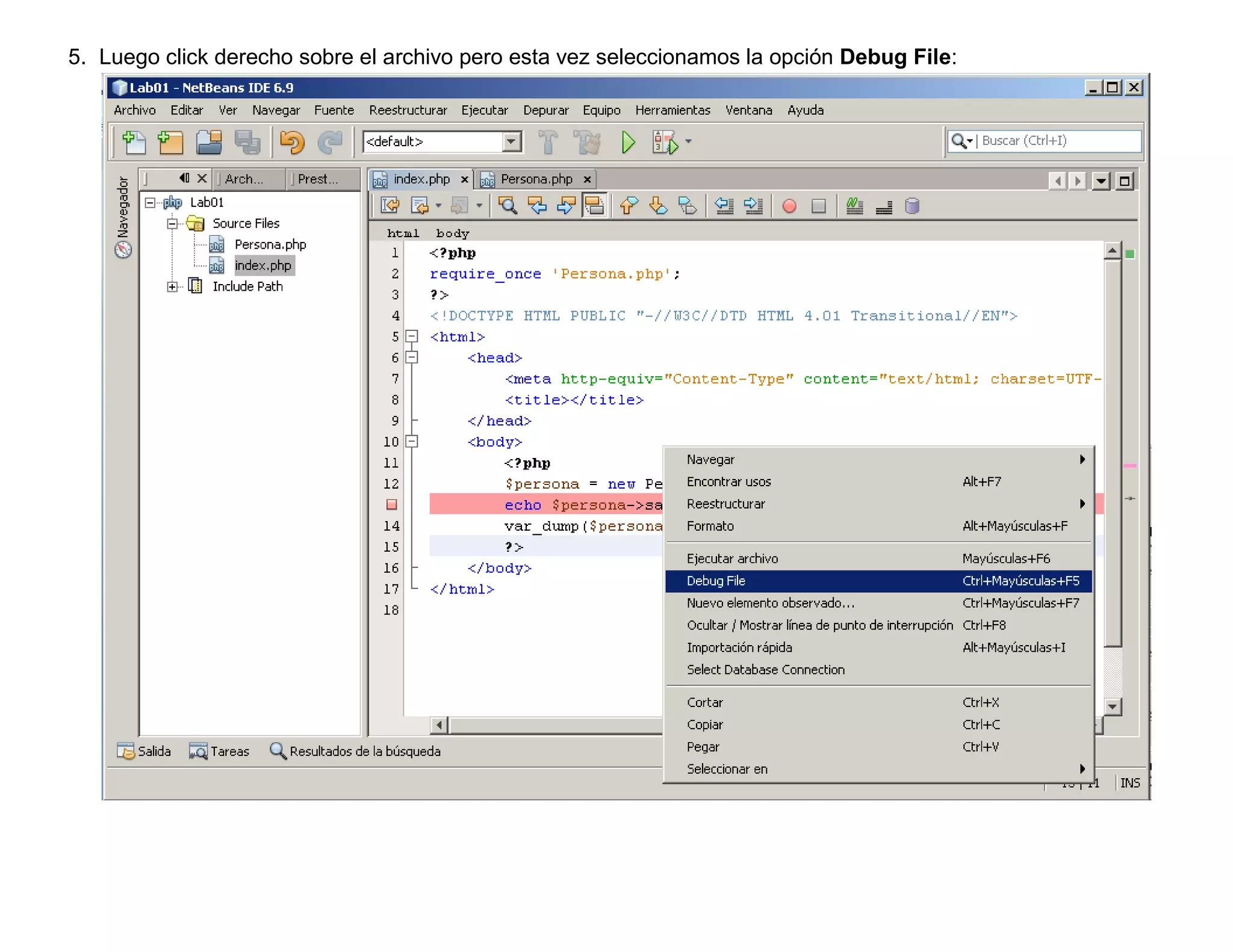Close the Persona.php tab
This screenshot has height=952, width=1233.
pos(587,179)
